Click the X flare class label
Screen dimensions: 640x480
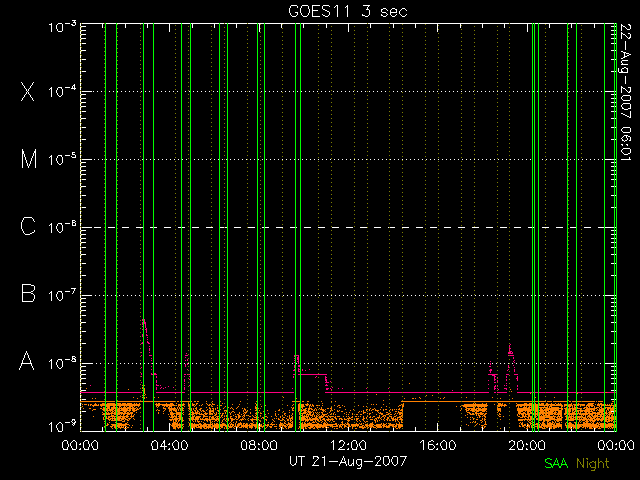coord(27,91)
